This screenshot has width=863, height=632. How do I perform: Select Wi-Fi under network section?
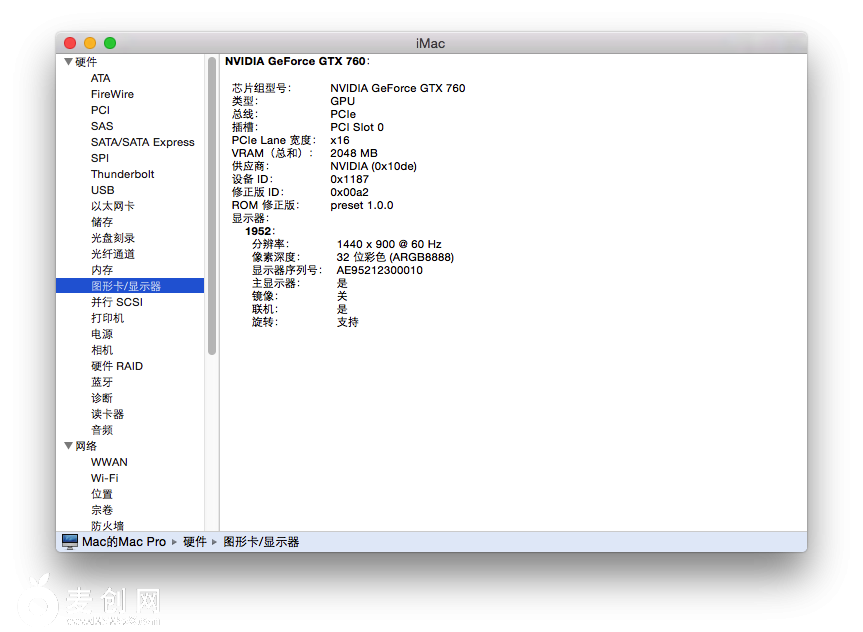click(105, 478)
